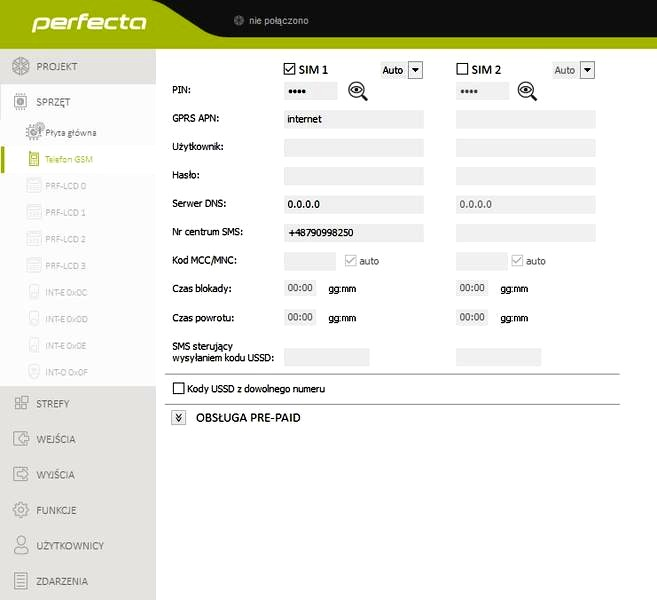Click the UŻYTKOWNICY person icon
Viewport: 657px width, 600px height.
21,545
